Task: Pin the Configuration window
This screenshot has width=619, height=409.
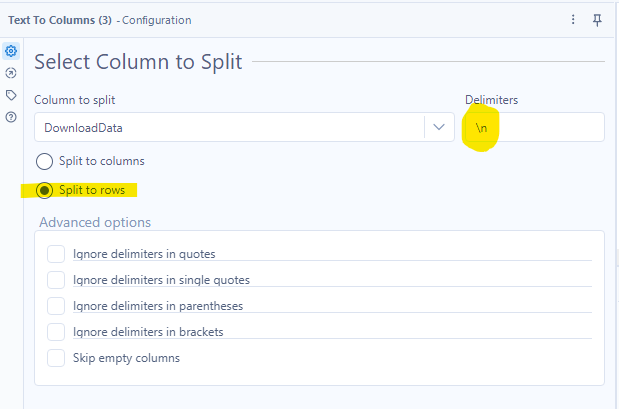Action: pos(598,20)
